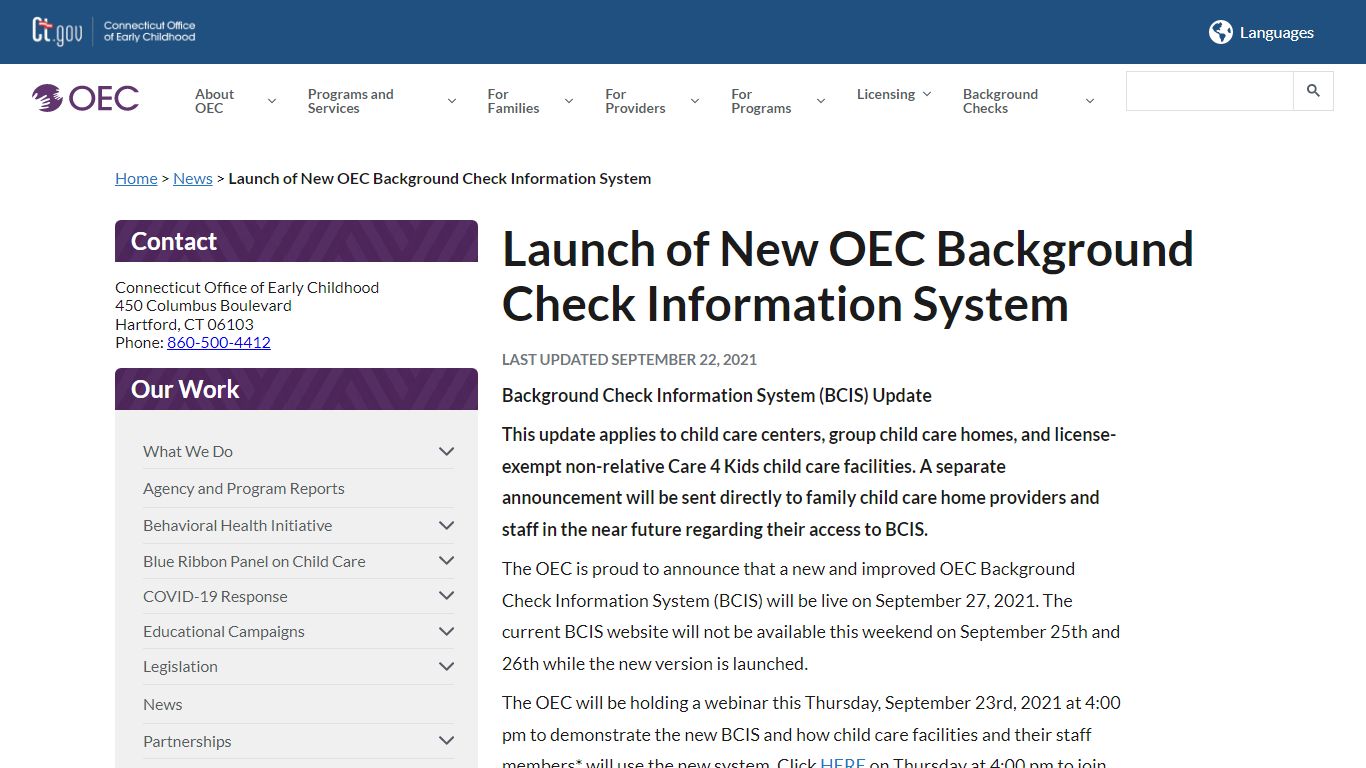
Task: Expand the Licensing dropdown arrow
Action: coord(926,94)
